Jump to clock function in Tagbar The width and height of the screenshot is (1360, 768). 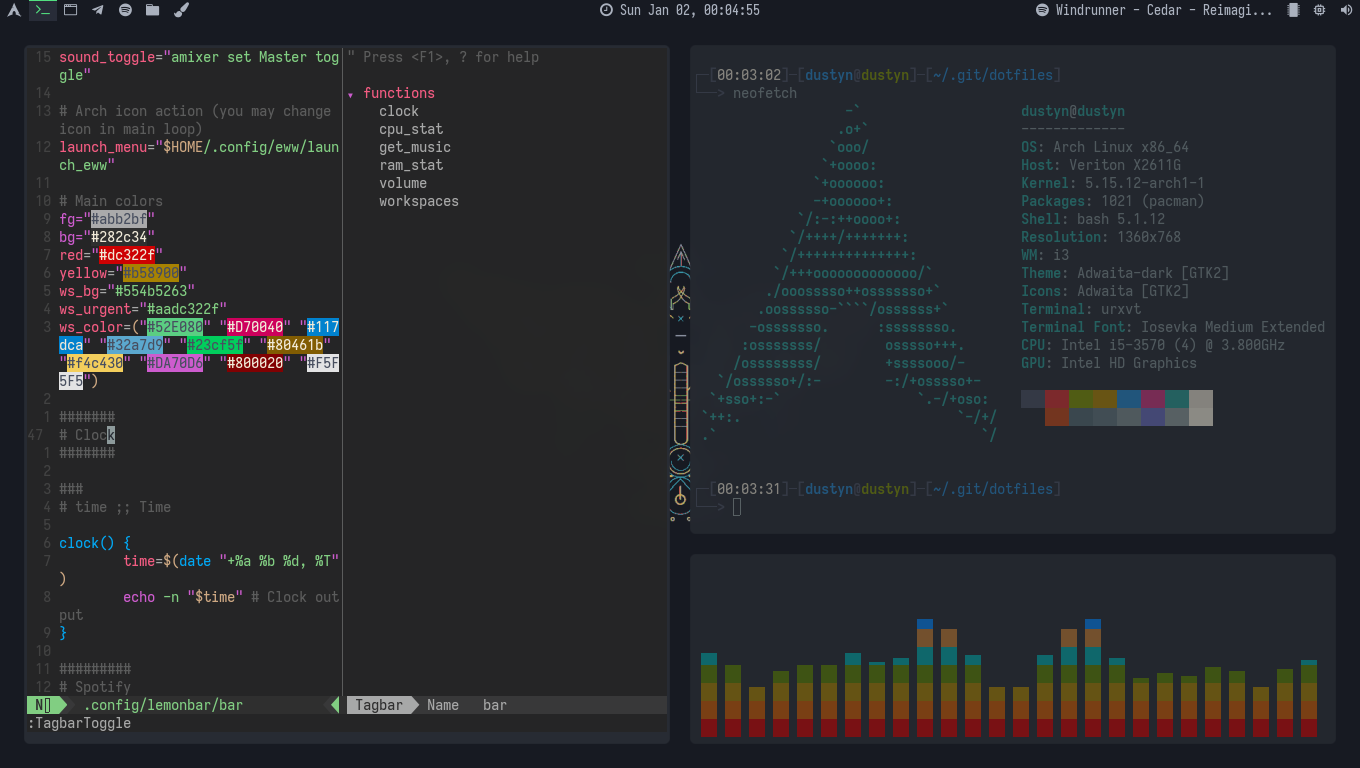399,111
